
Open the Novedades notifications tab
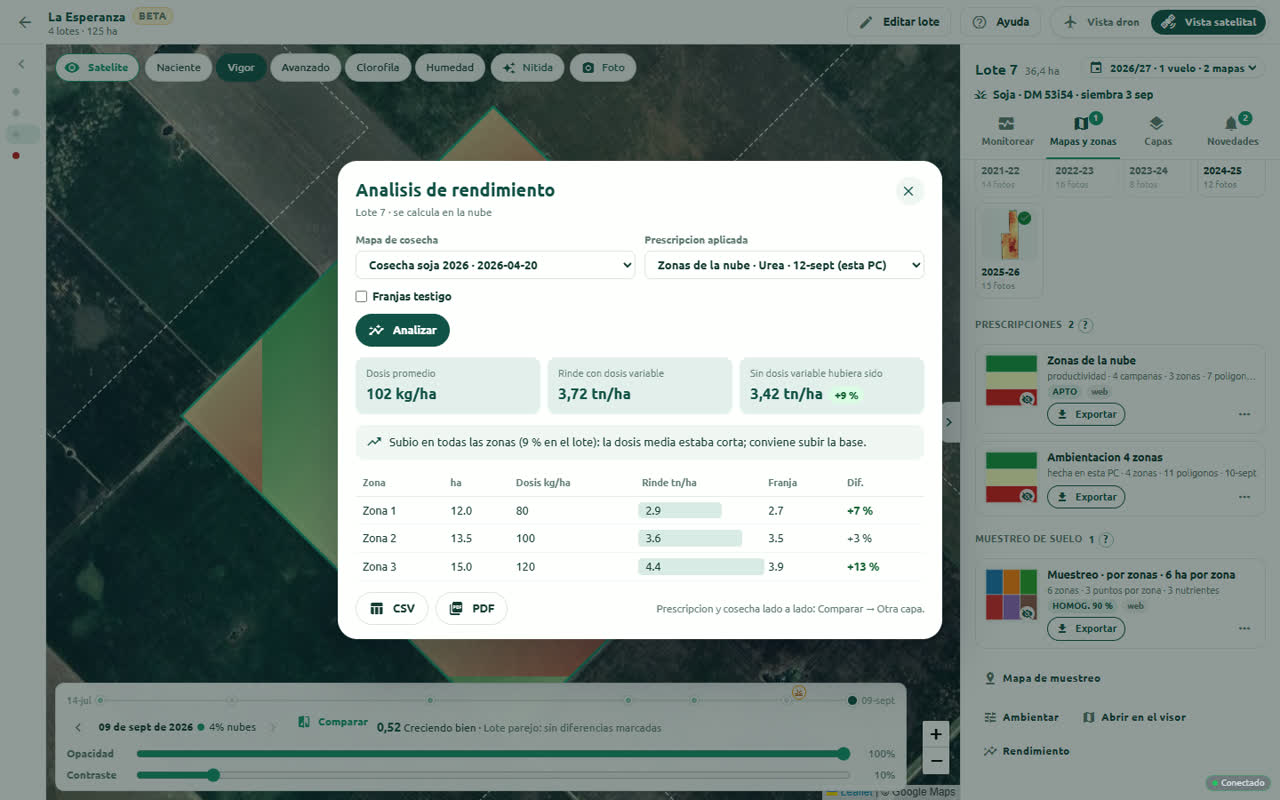1232,131
